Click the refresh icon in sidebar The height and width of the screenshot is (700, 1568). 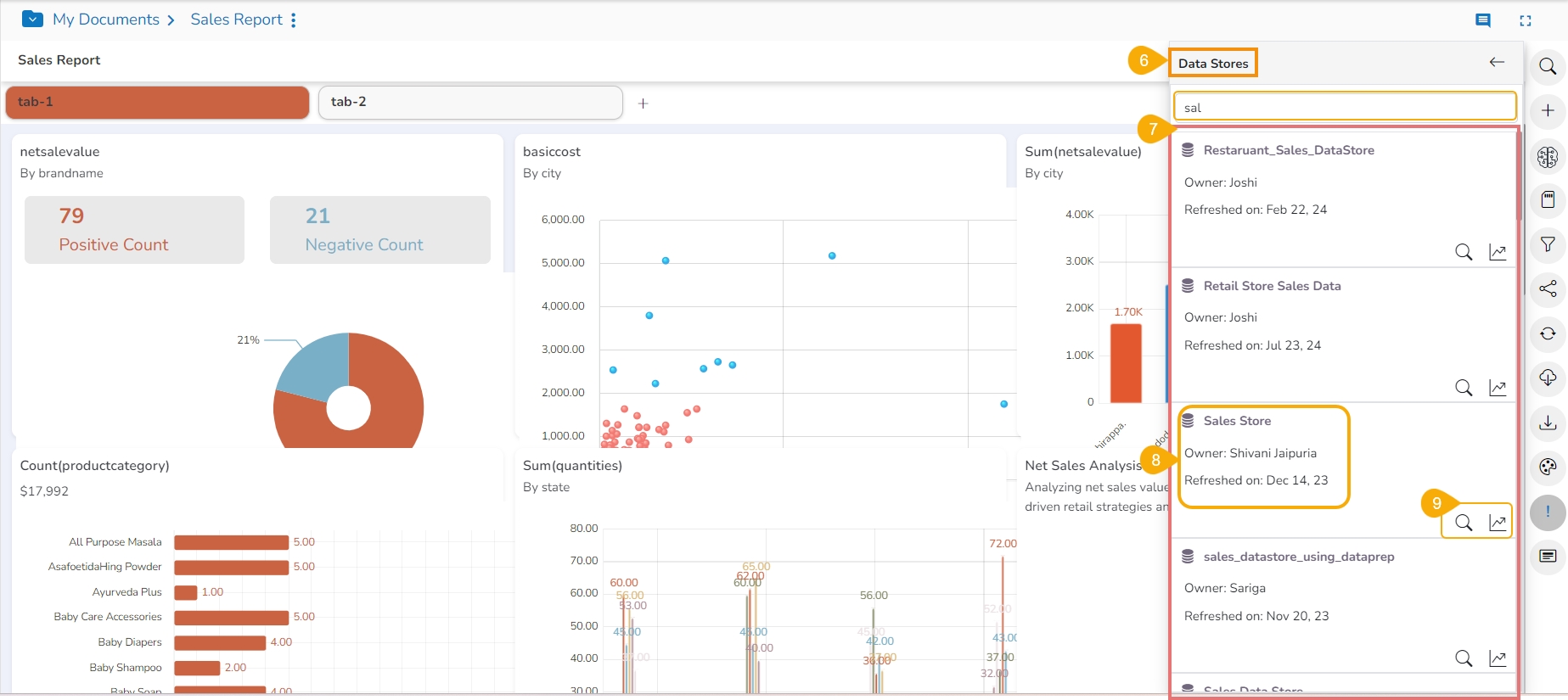(x=1548, y=333)
